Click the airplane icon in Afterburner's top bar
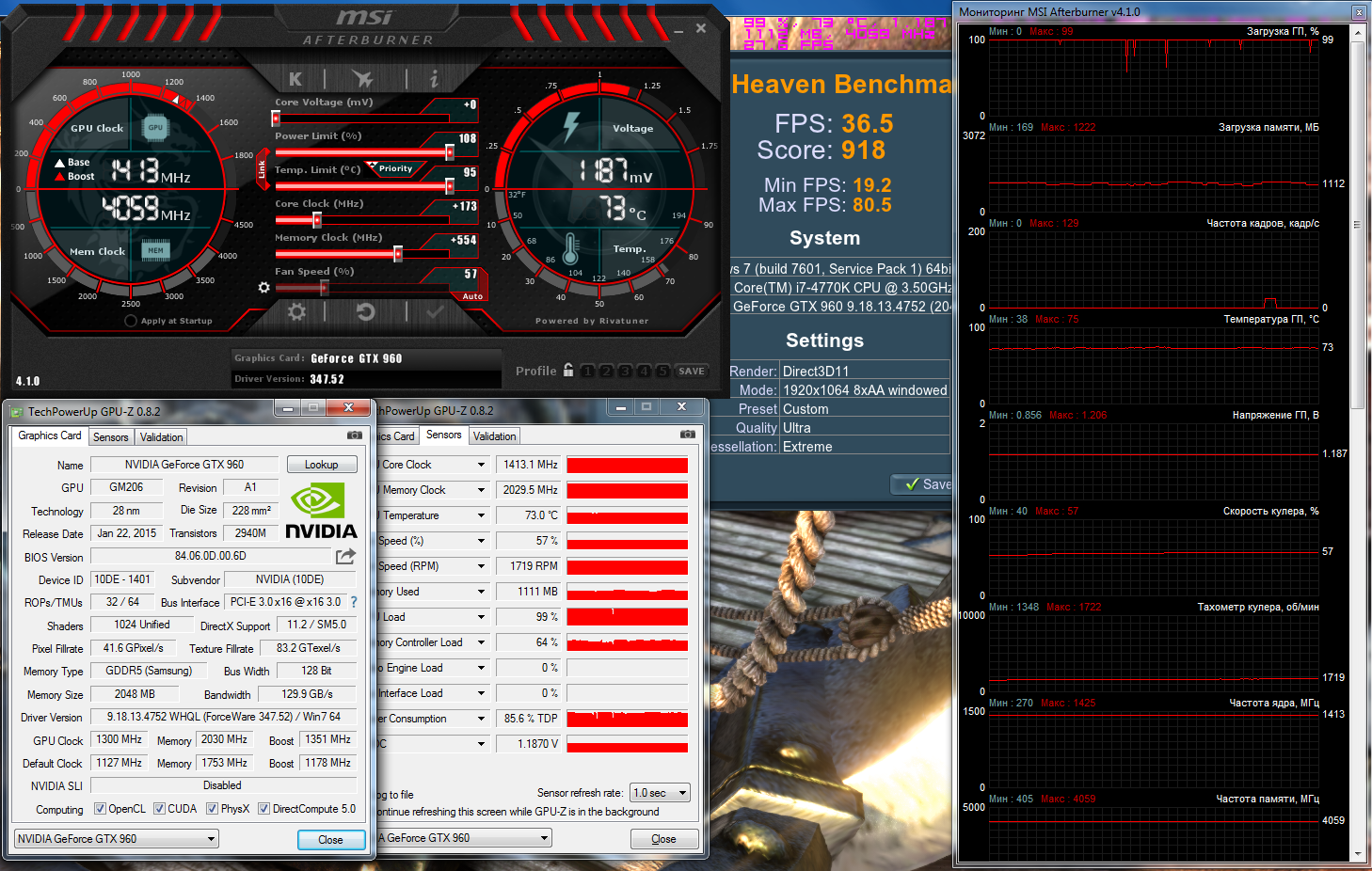Viewport: 1372px width, 871px height. tap(362, 79)
